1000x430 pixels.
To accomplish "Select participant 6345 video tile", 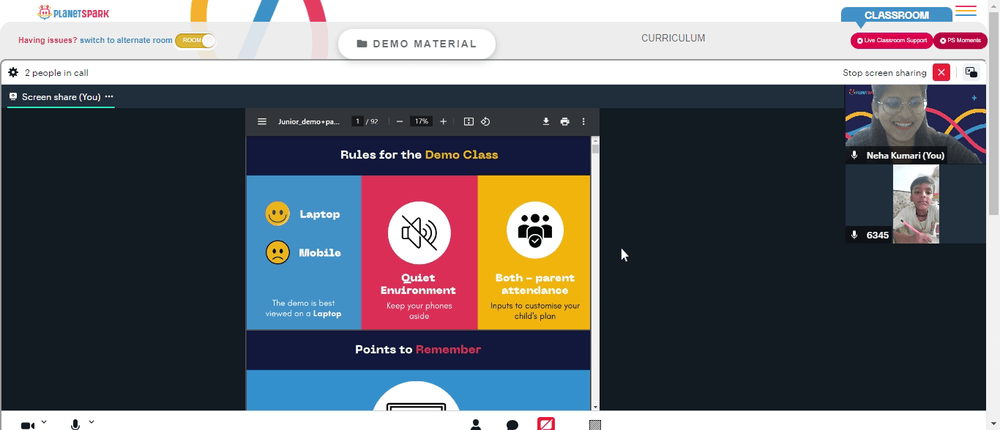I will pos(915,204).
